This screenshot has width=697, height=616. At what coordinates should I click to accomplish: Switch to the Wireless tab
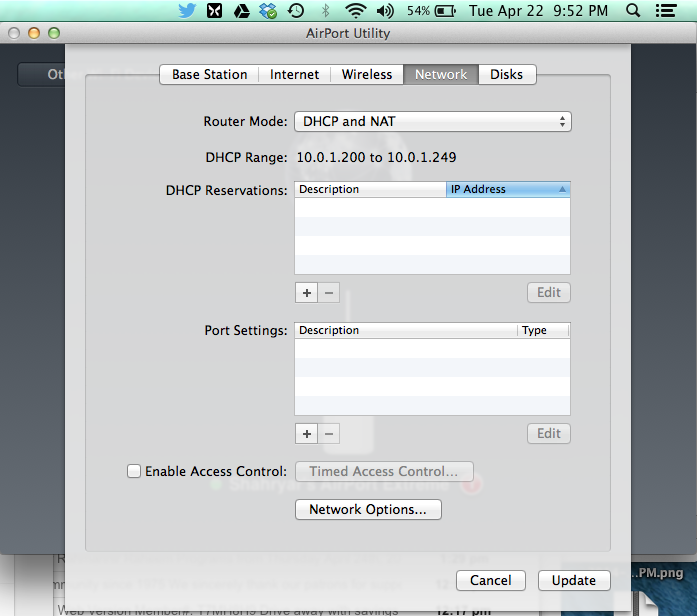(x=367, y=74)
